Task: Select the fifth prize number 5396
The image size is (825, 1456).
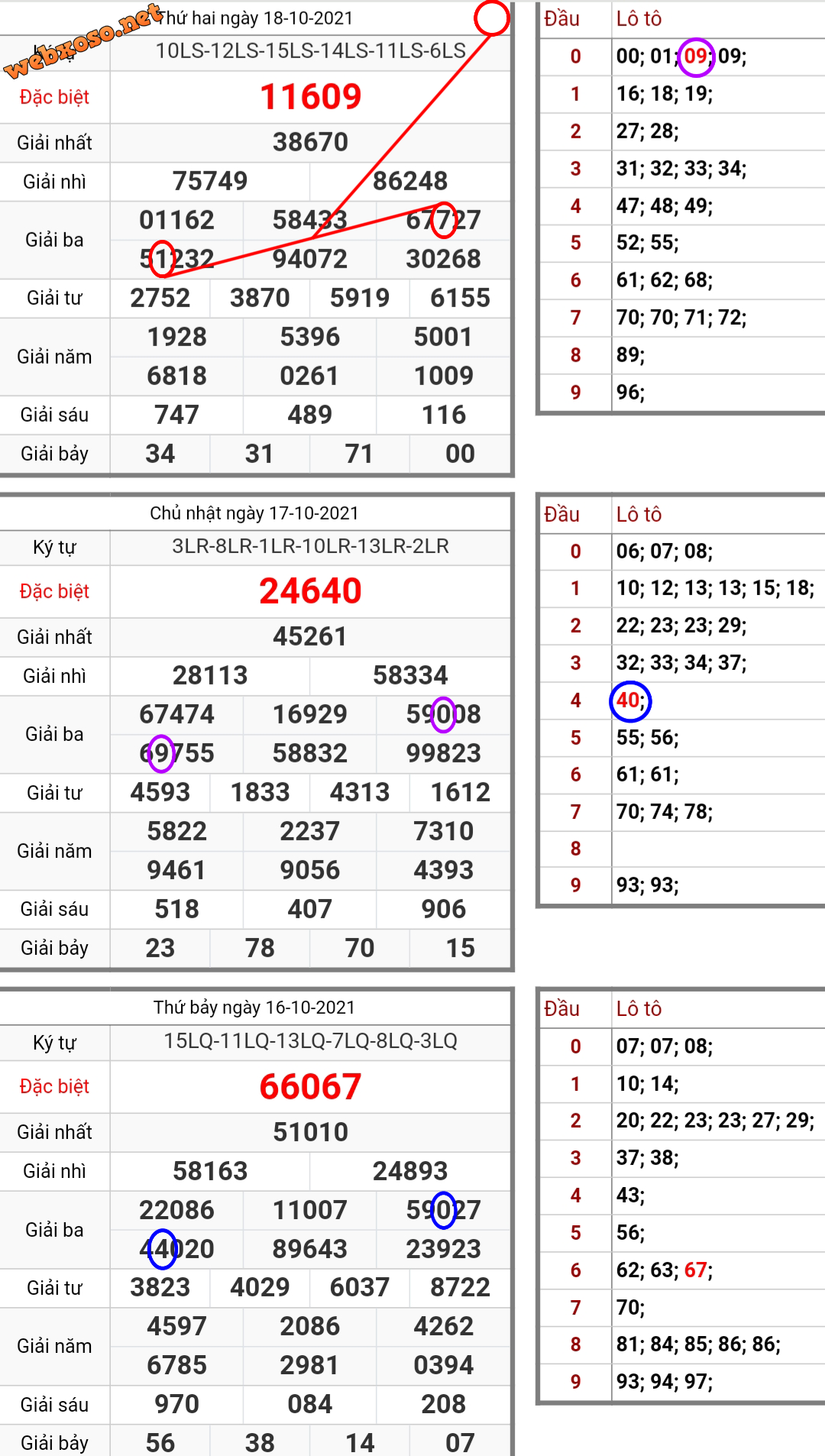Action: click(x=310, y=337)
